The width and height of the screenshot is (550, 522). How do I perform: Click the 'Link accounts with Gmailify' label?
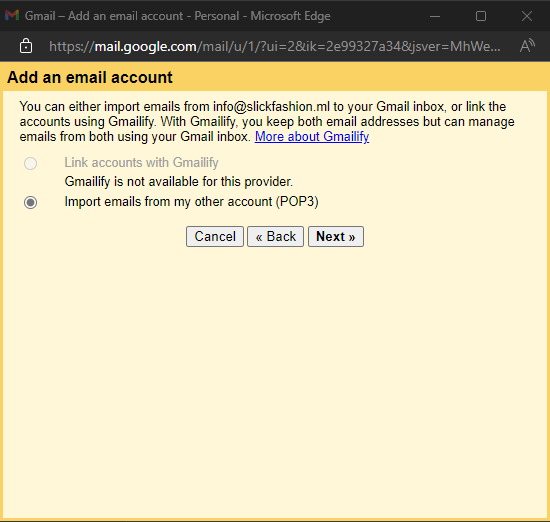tap(141, 163)
